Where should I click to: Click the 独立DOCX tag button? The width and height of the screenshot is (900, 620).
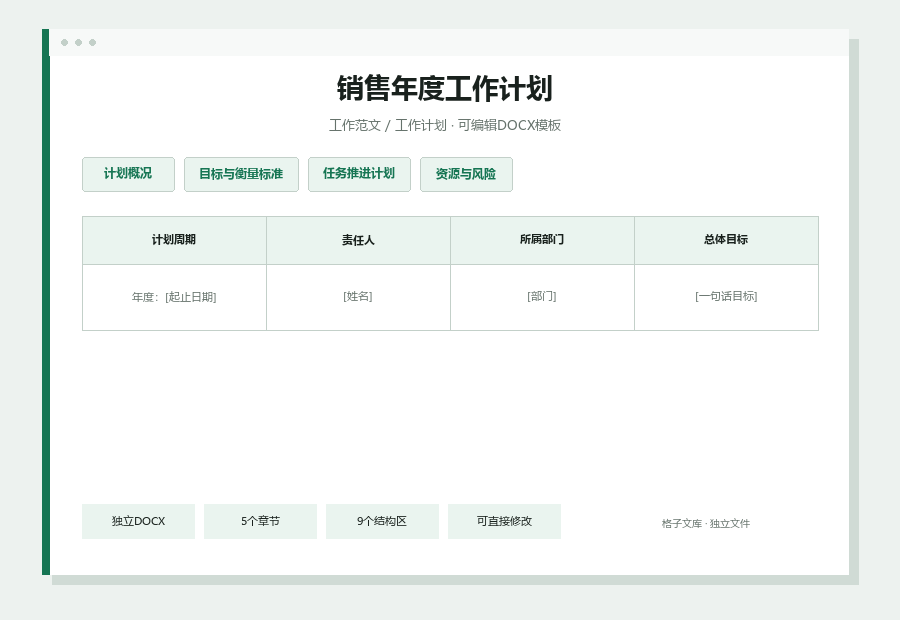tap(138, 521)
